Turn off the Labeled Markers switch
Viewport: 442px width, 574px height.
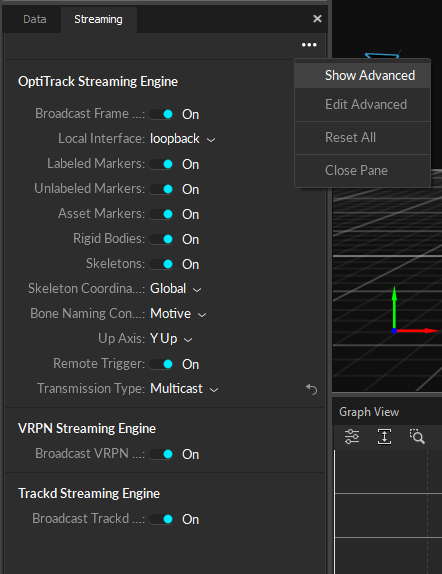pyautogui.click(x=161, y=164)
